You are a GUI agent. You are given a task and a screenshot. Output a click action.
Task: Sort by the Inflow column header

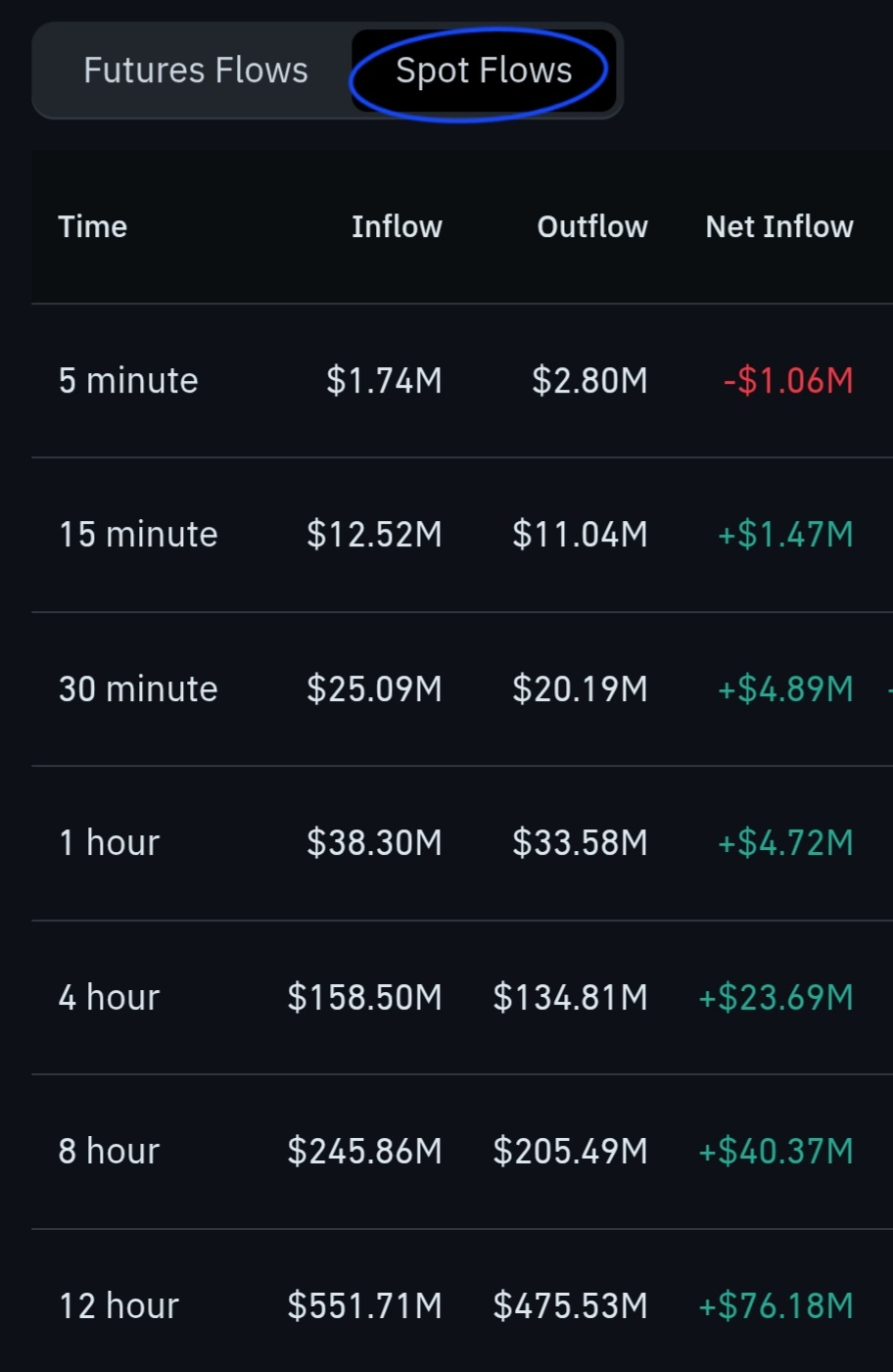pyautogui.click(x=397, y=227)
